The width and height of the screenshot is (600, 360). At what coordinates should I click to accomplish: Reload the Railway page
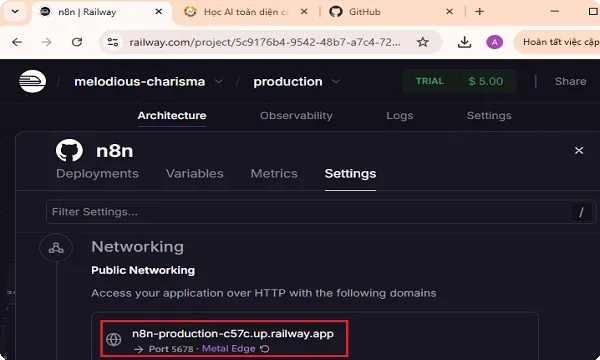click(77, 42)
